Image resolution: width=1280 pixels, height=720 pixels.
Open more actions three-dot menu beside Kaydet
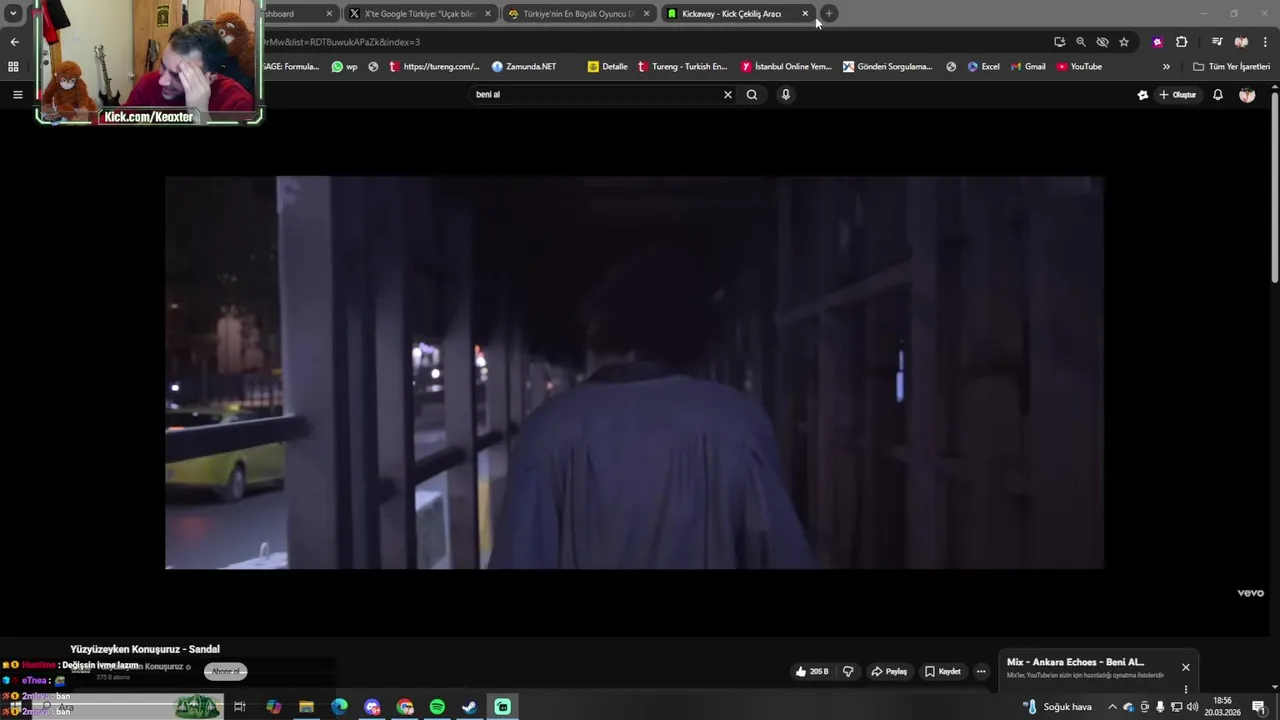pyautogui.click(x=981, y=671)
